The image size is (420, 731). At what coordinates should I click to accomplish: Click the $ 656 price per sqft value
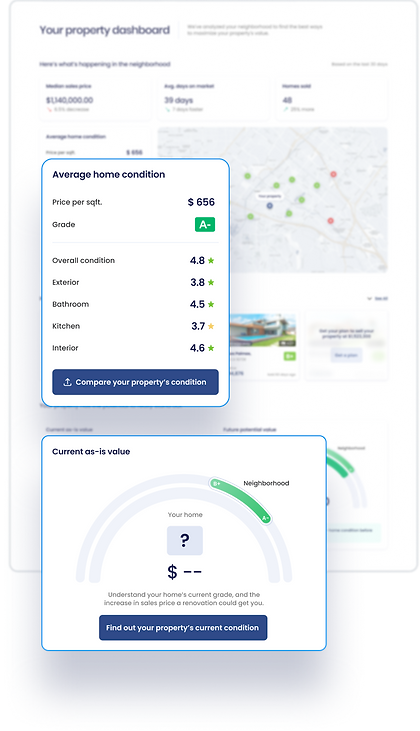pyautogui.click(x=201, y=202)
